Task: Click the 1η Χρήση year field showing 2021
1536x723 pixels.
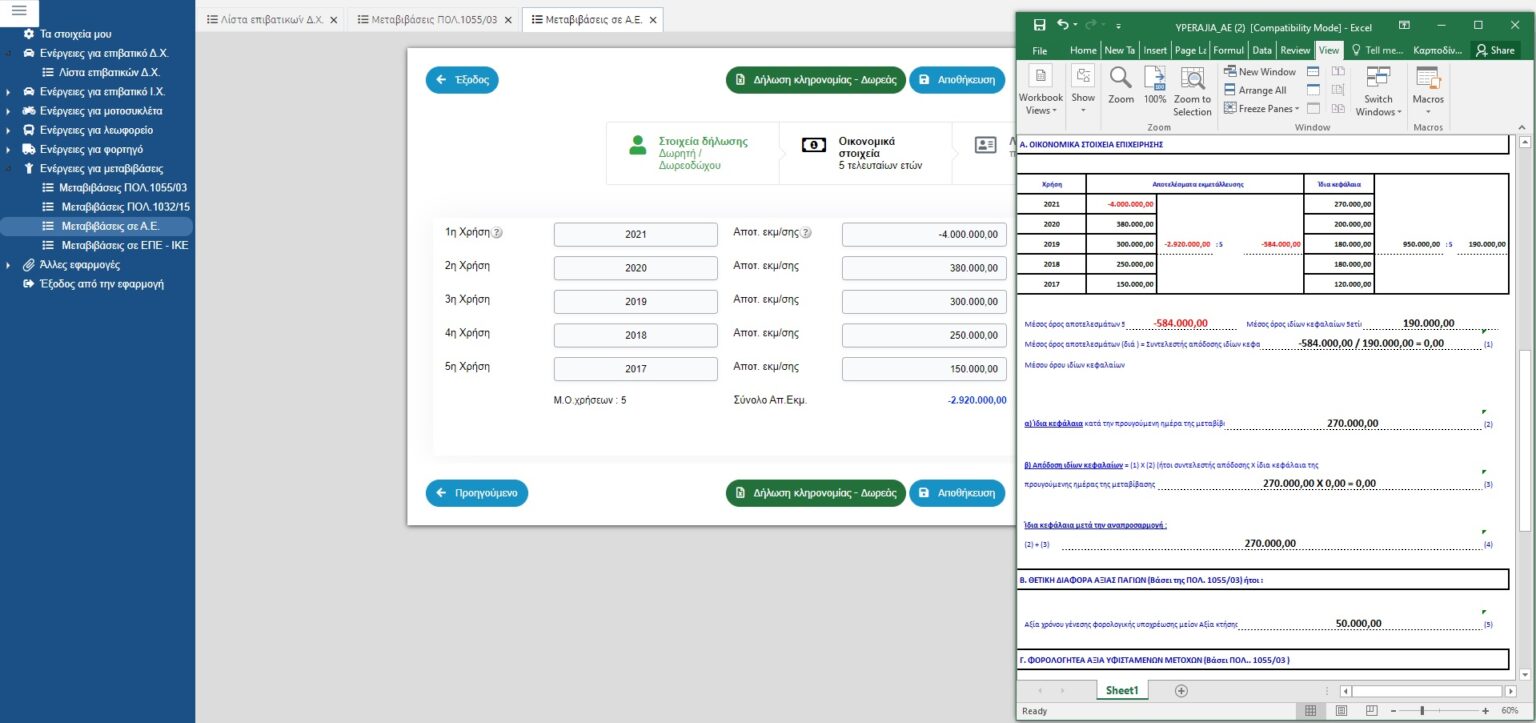Action: [635, 234]
